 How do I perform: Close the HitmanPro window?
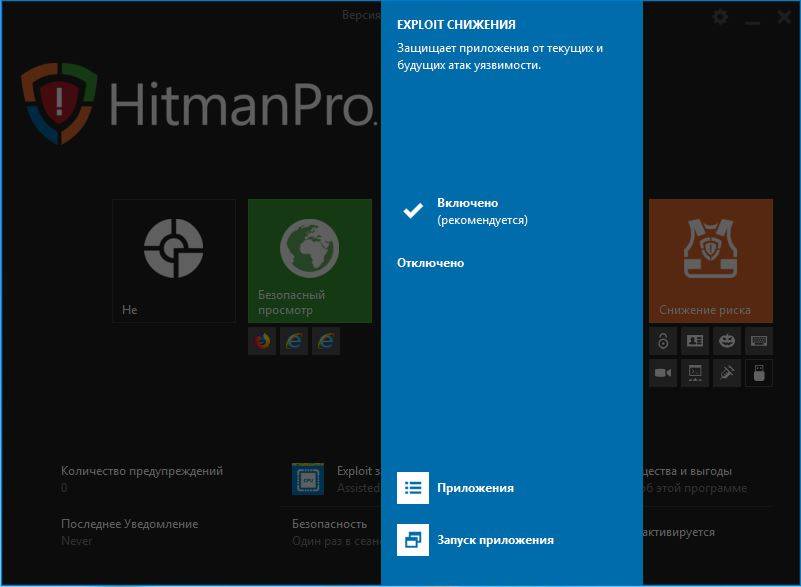coord(784,17)
